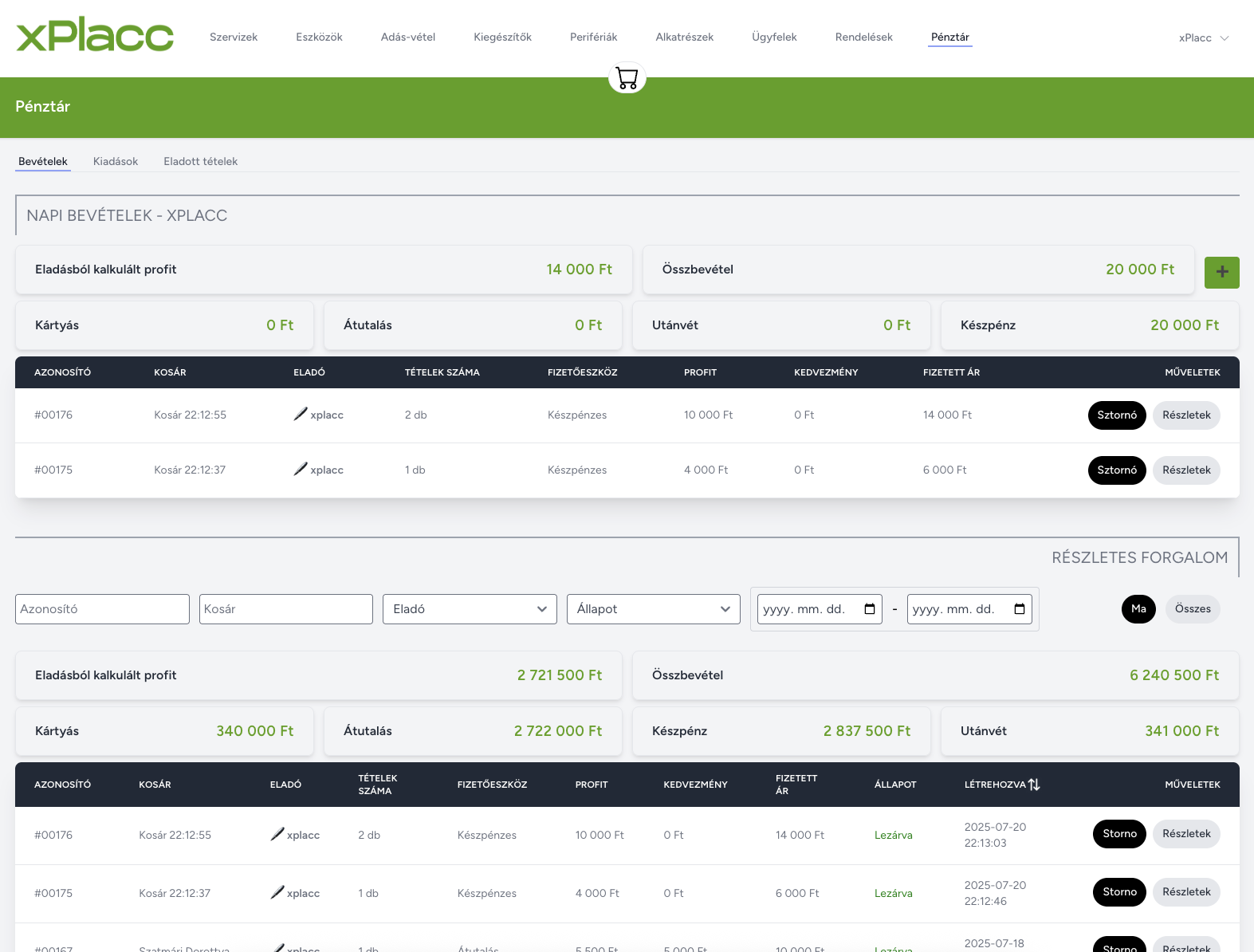Open the Ügyfelek page
The image size is (1254, 952).
click(x=774, y=37)
